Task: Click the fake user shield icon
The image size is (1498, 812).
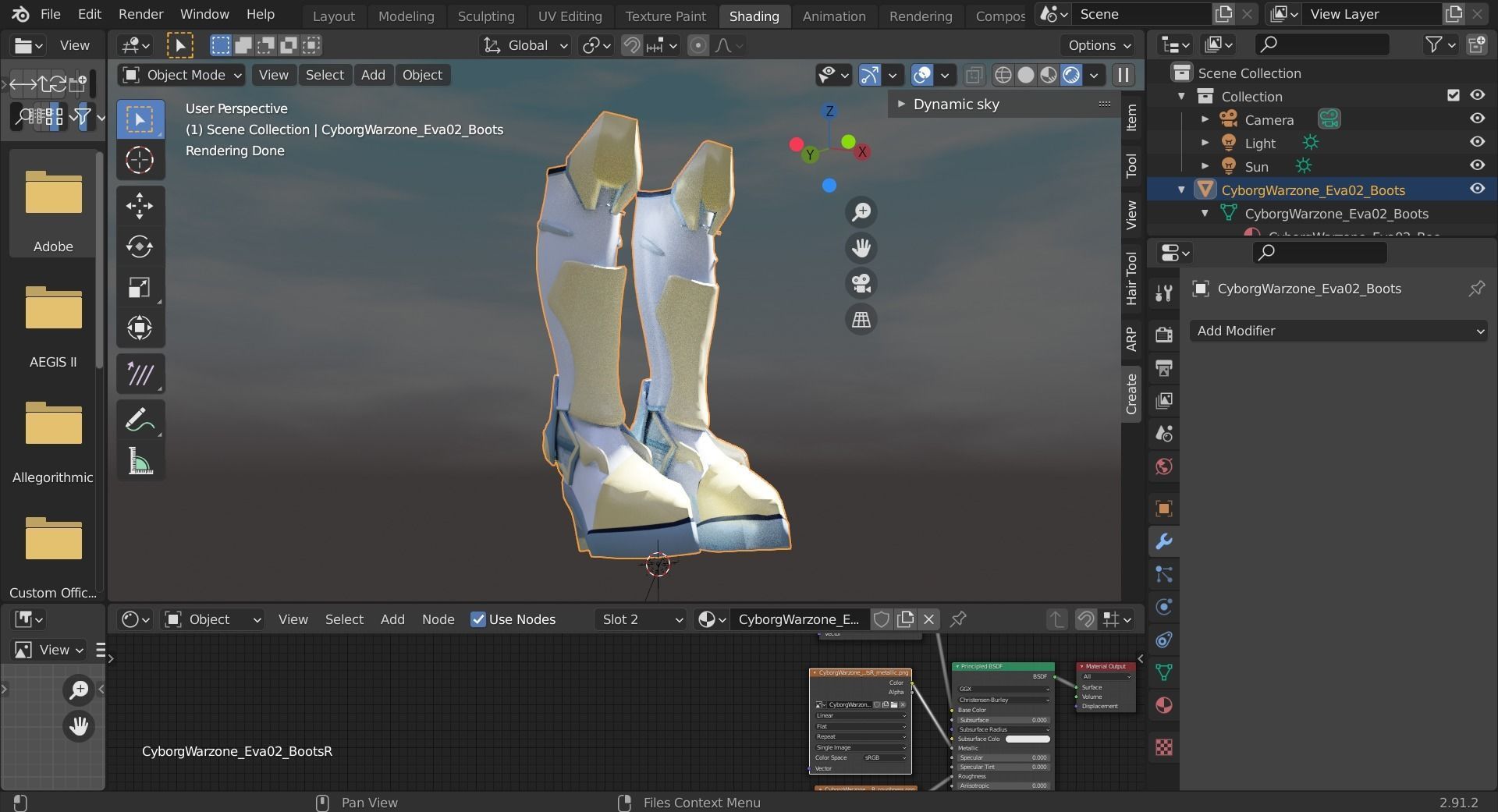Action: pyautogui.click(x=881, y=619)
